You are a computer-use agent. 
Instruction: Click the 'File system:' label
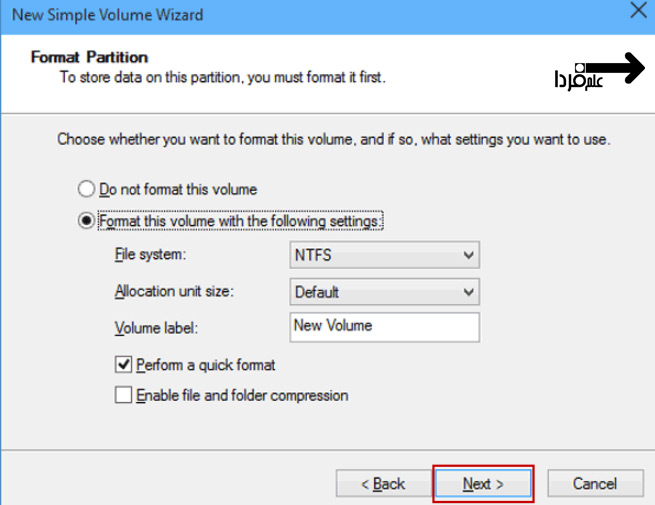point(151,256)
